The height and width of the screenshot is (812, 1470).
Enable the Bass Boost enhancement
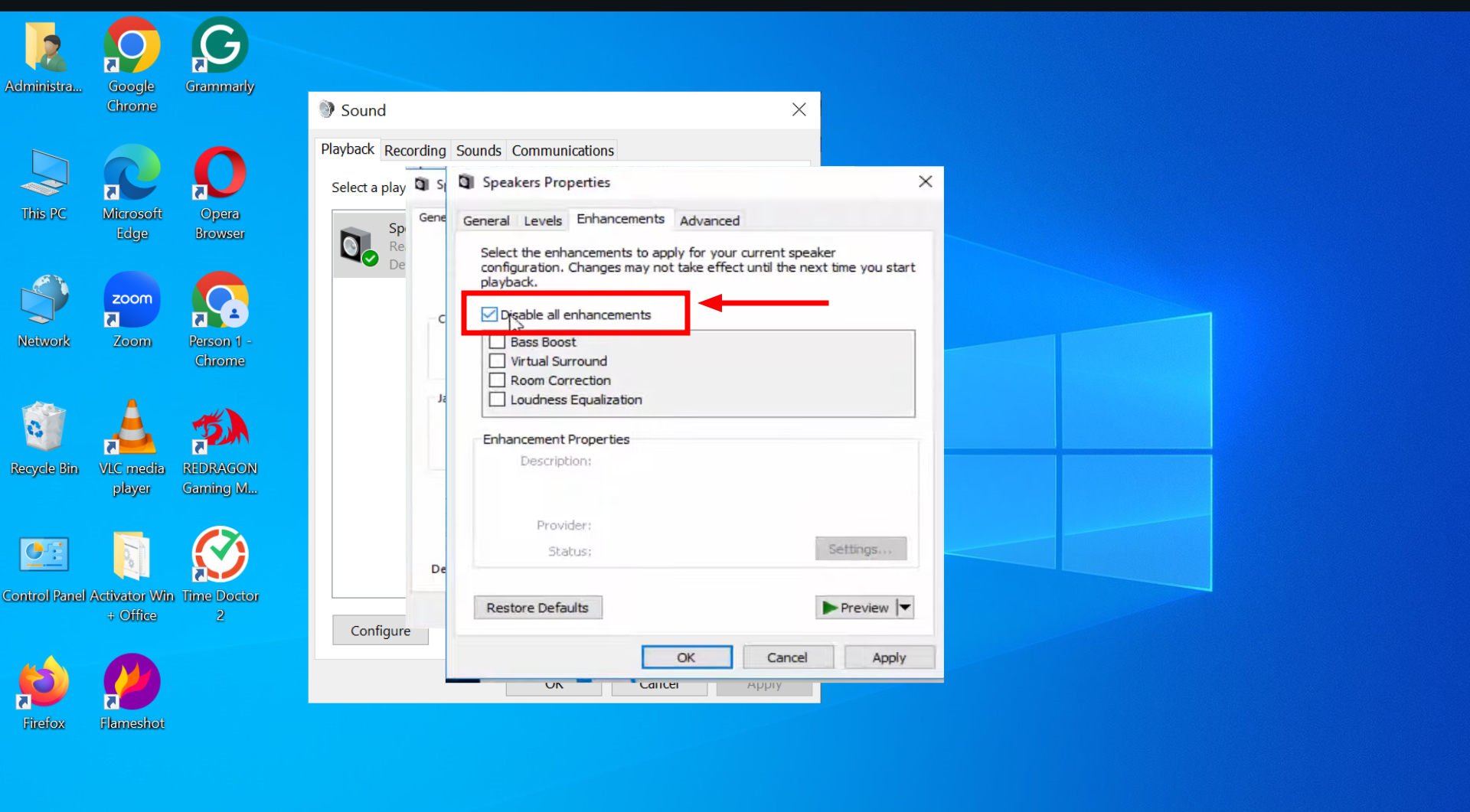(497, 341)
